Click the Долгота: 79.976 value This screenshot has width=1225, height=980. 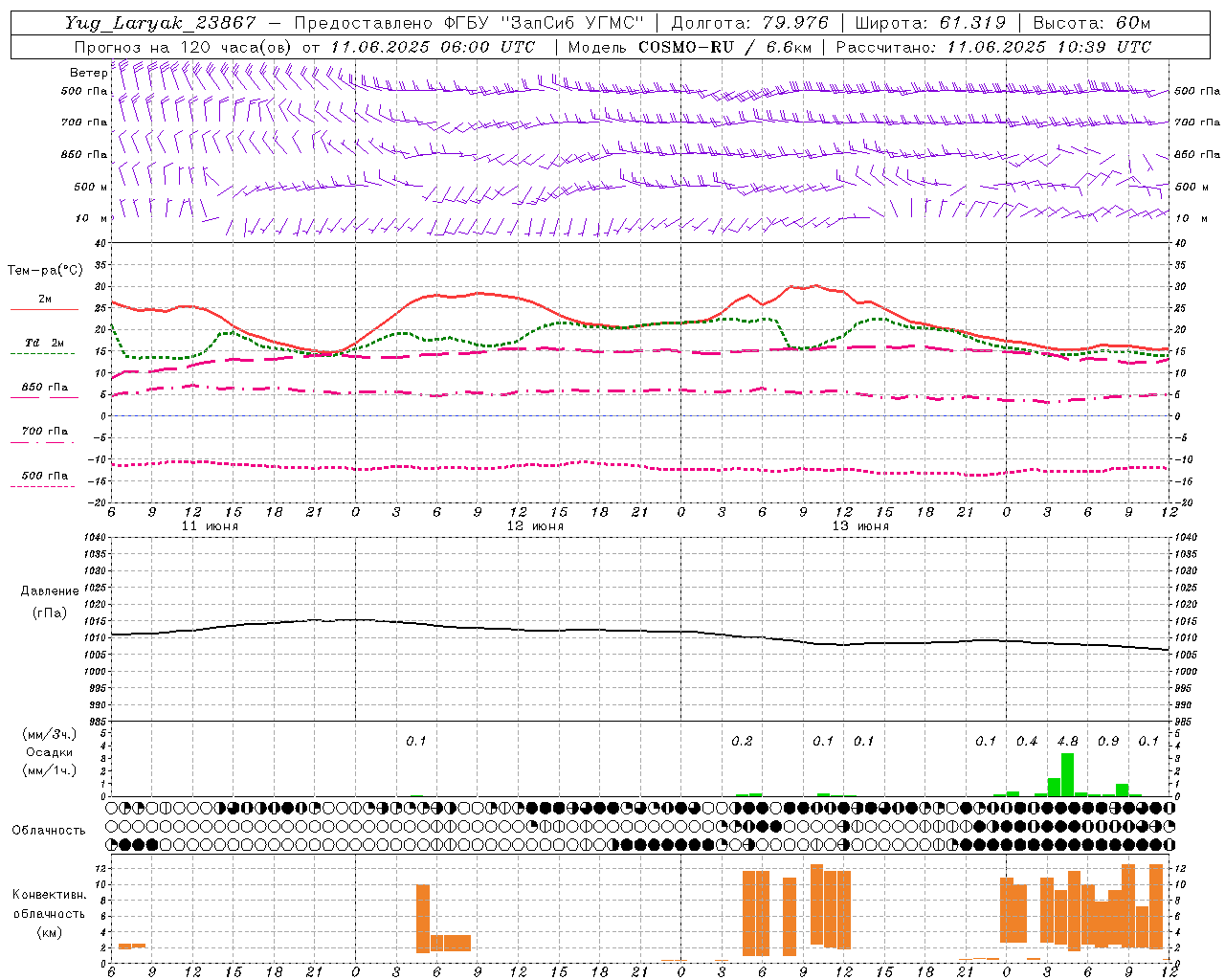[x=749, y=23]
